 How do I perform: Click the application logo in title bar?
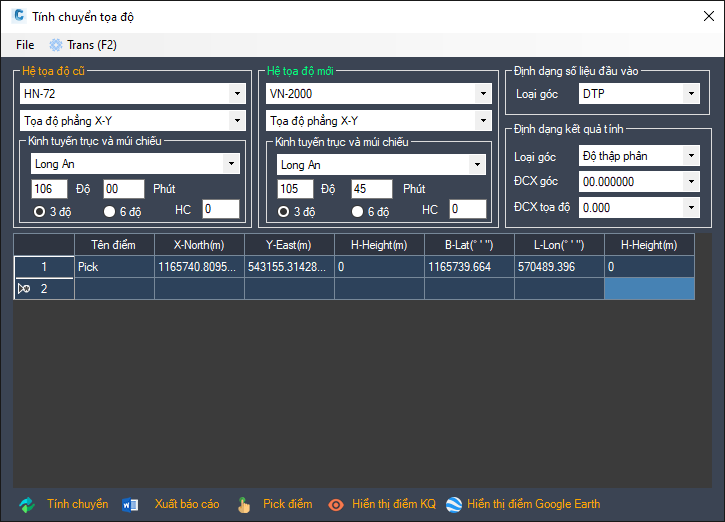coord(18,16)
